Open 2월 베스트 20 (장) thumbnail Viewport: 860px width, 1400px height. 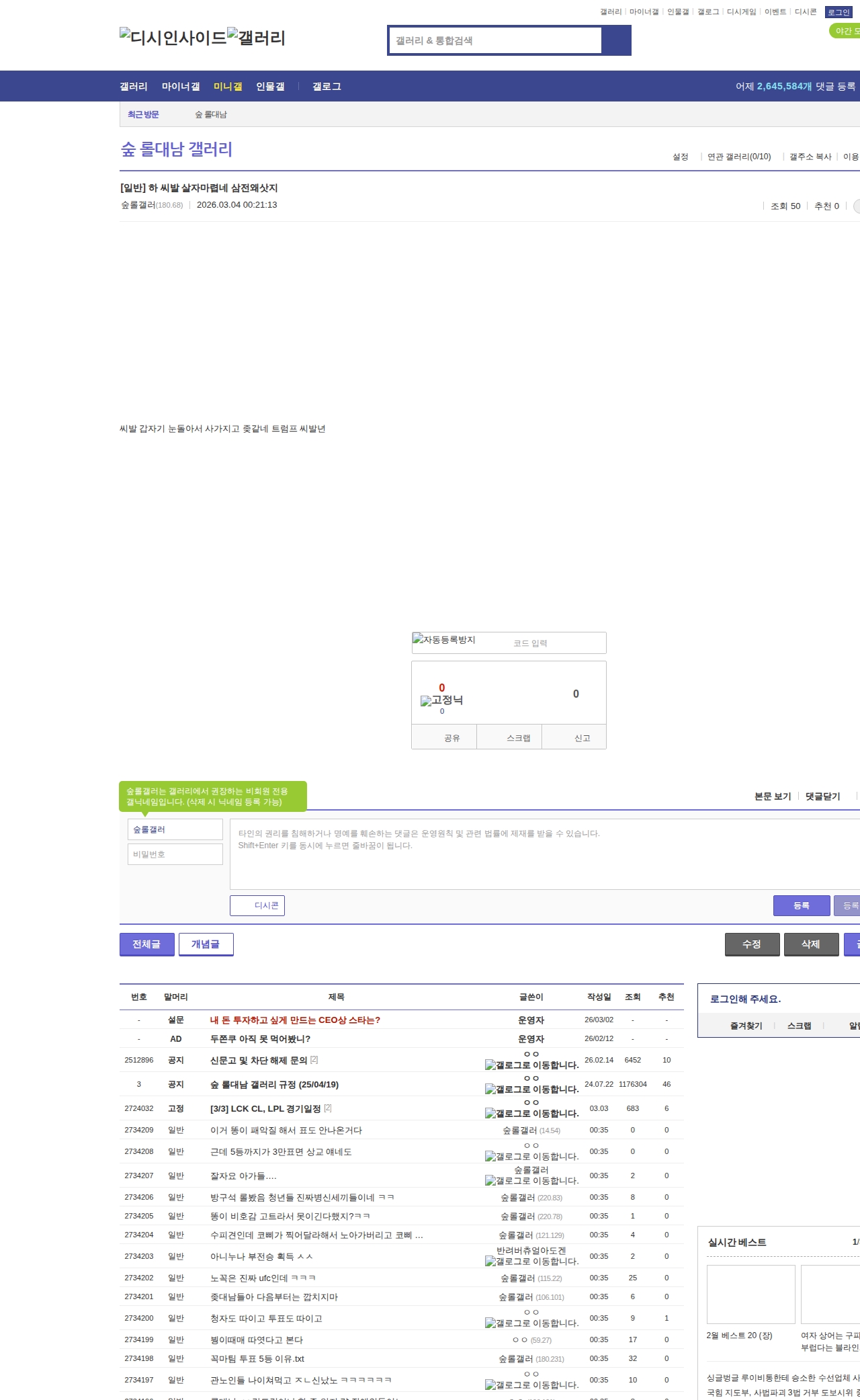pyautogui.click(x=751, y=1294)
